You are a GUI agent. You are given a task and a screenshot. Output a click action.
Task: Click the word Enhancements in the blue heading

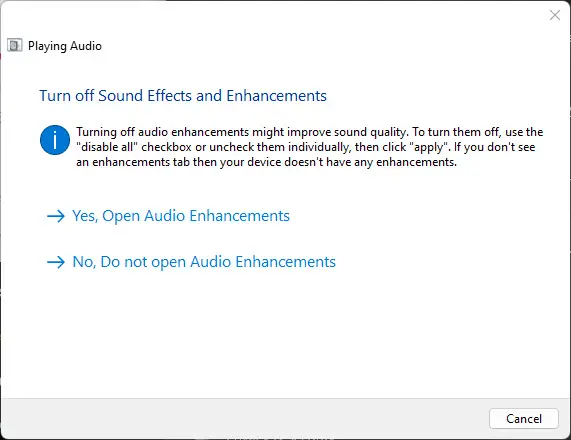click(276, 96)
